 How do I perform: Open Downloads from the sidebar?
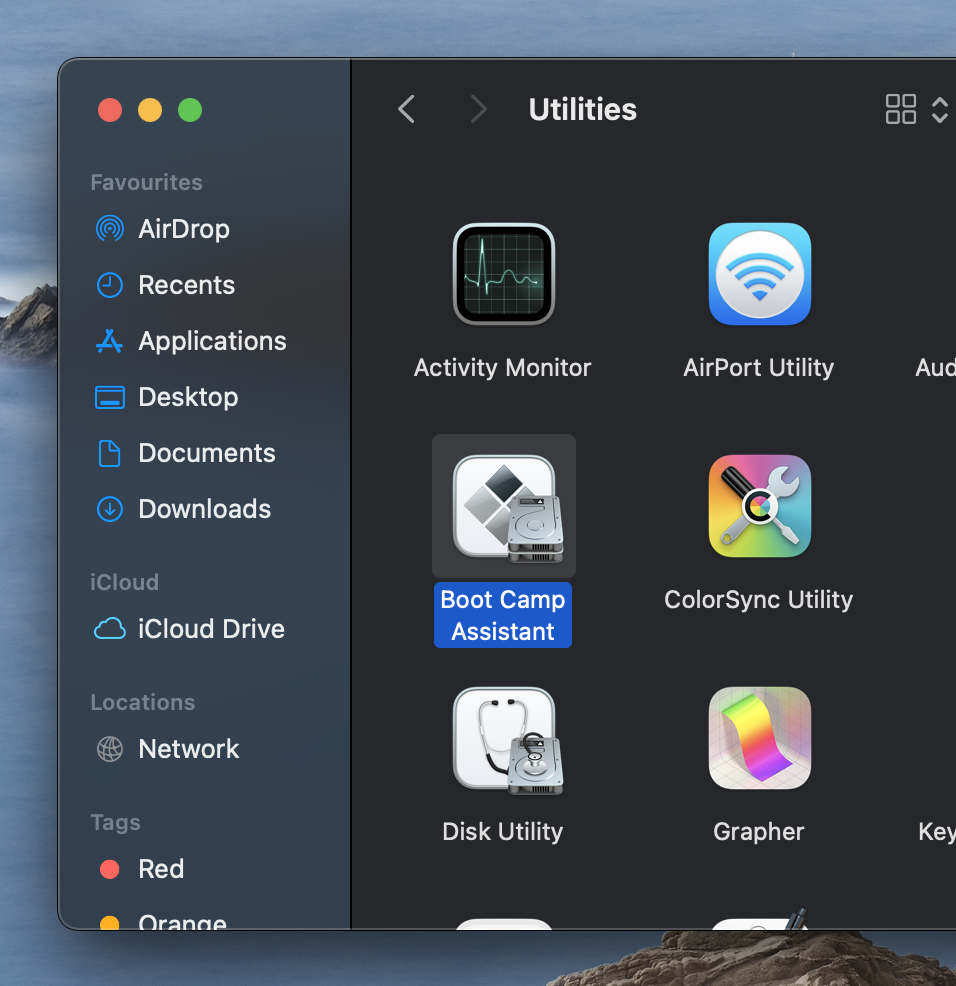(204, 509)
